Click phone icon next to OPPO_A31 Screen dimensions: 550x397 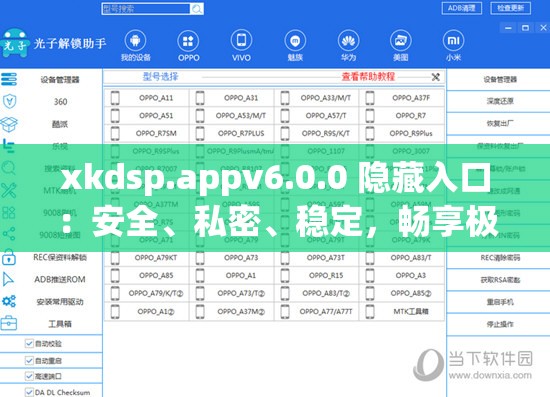[x=200, y=98]
